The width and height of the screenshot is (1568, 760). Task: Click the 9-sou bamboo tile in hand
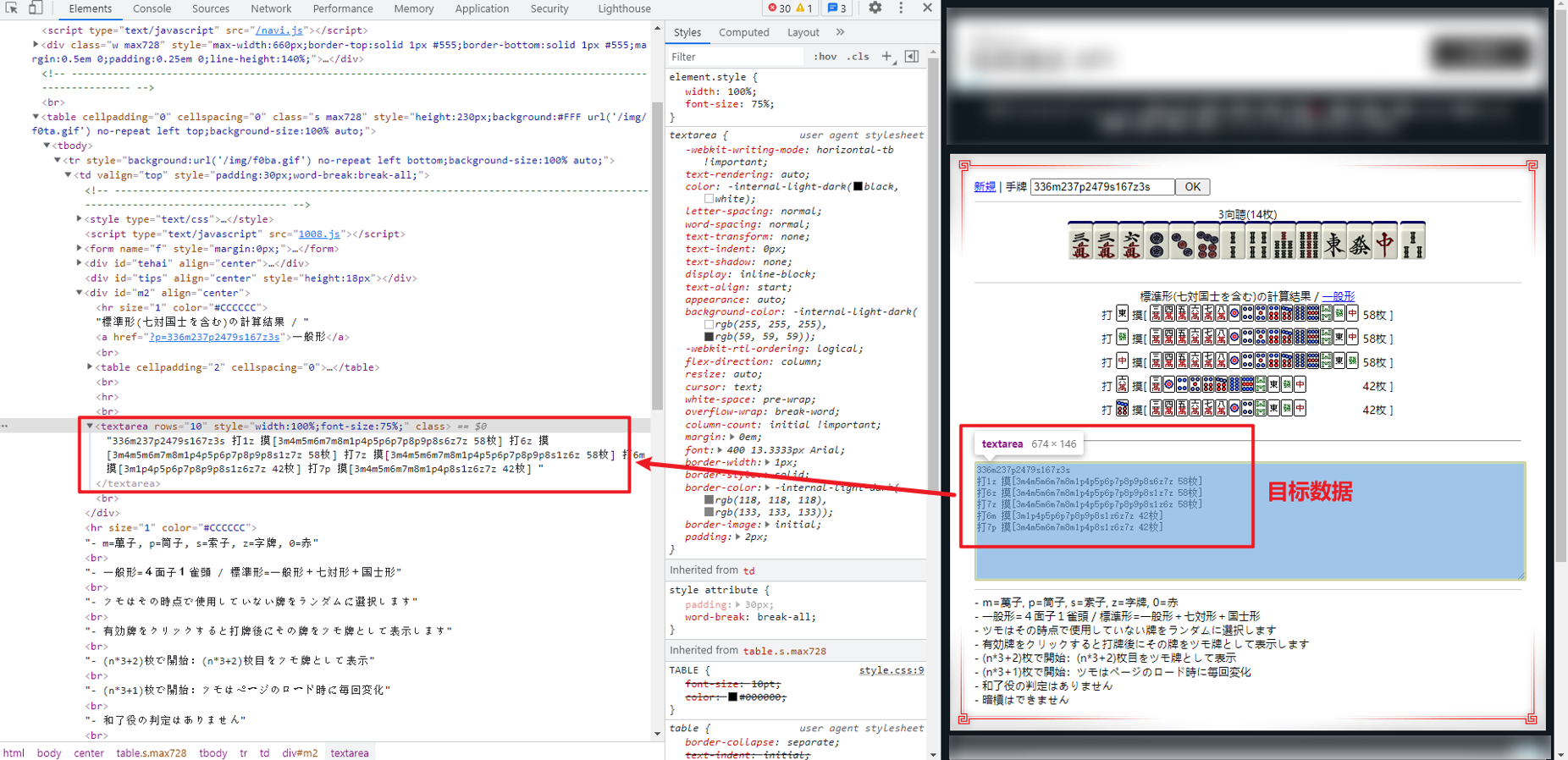tap(1309, 241)
